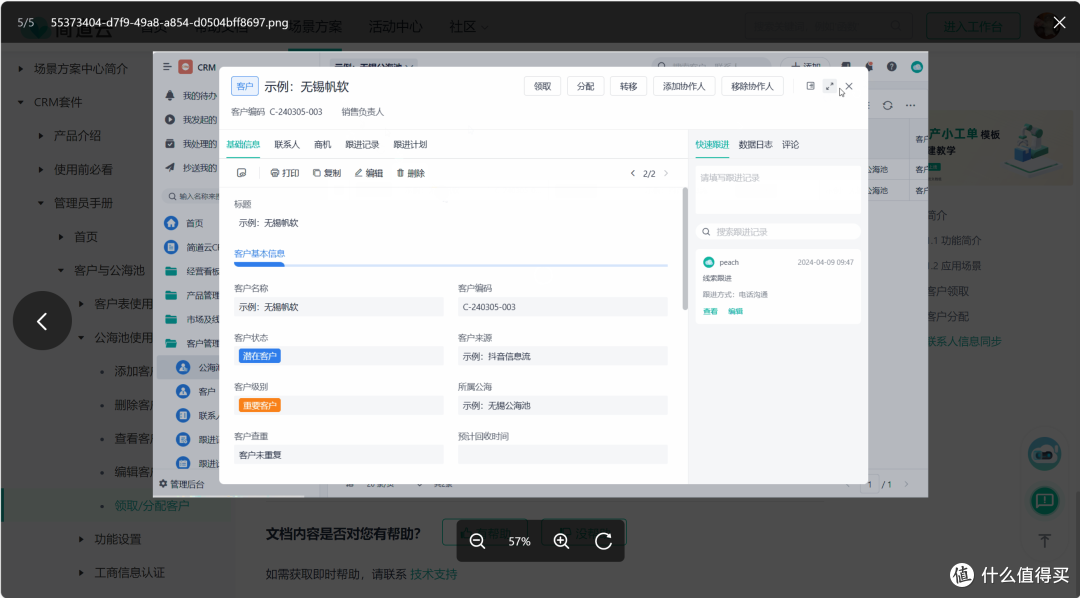Screen dimensions: 1080x598
Task: Click the 潜在客户 status tag
Action: coord(260,356)
